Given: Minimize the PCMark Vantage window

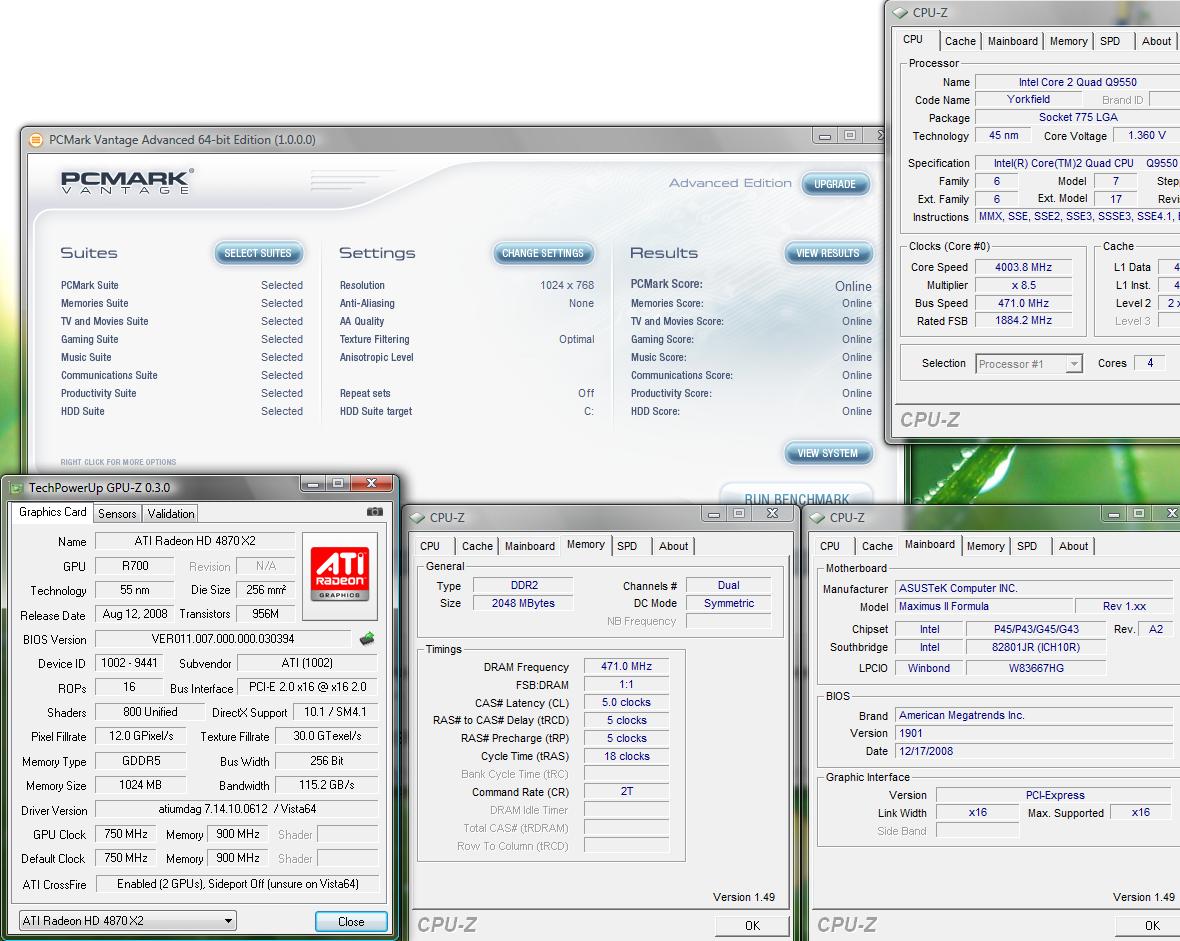Looking at the screenshot, I should tap(826, 136).
